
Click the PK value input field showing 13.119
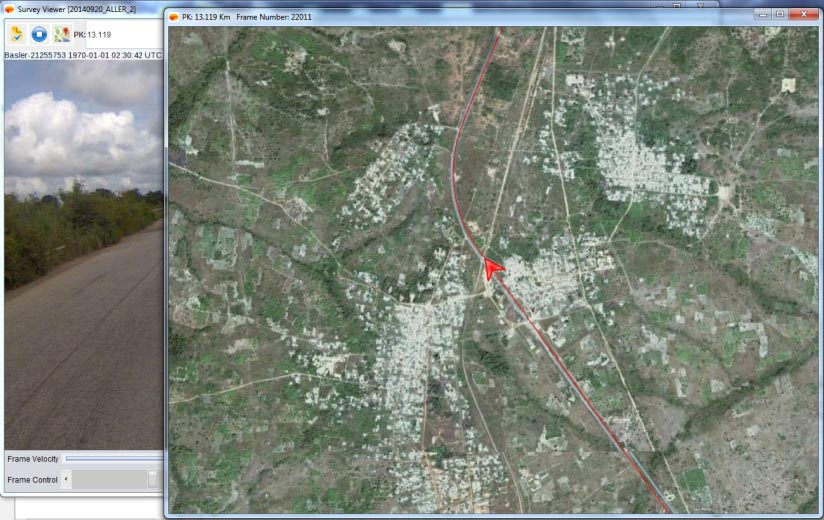[x=125, y=35]
